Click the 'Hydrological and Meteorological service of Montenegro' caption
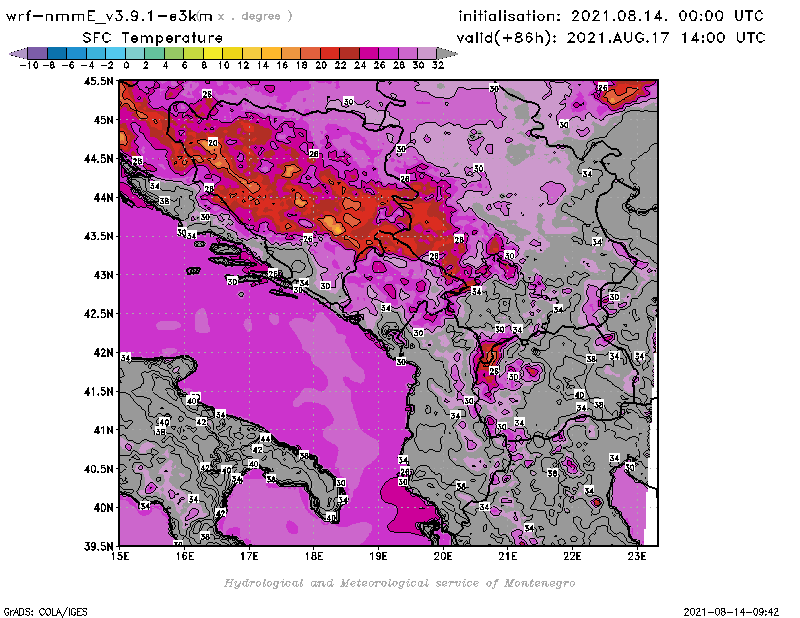This screenshot has width=800, height=618. click(399, 583)
